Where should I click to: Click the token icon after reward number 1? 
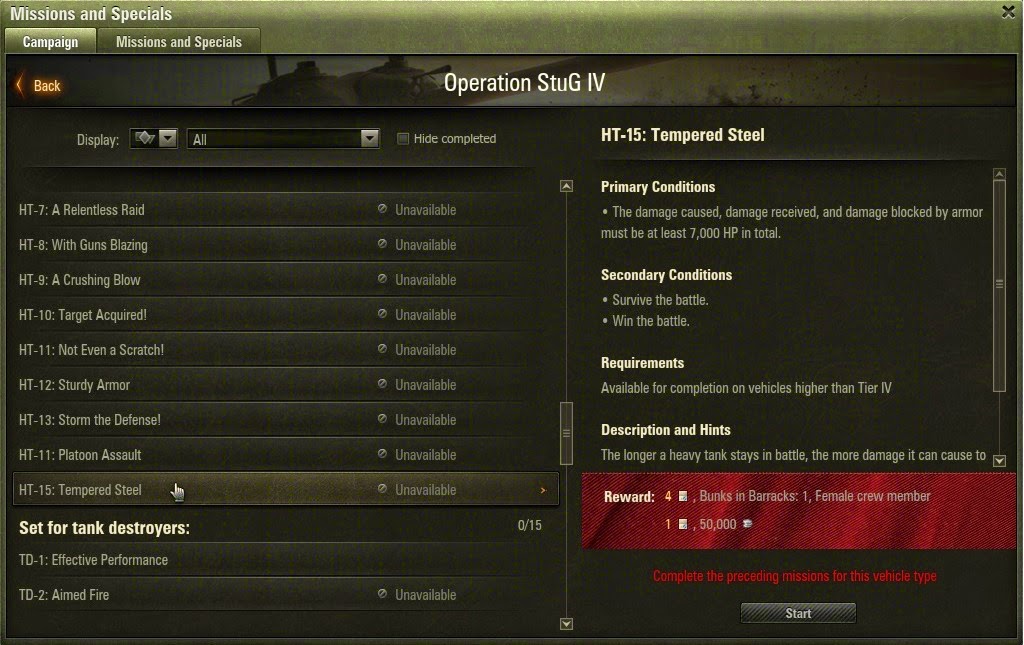pos(682,524)
